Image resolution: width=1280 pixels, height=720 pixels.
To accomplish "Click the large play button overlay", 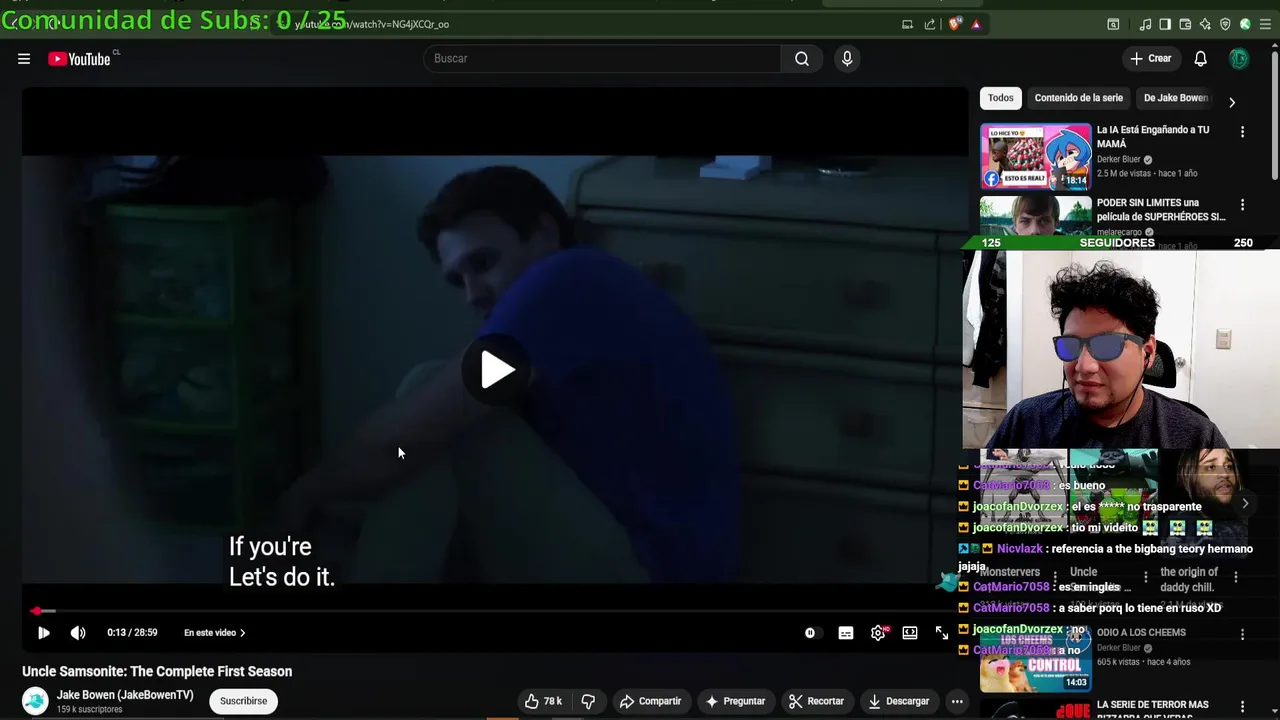I will point(496,370).
